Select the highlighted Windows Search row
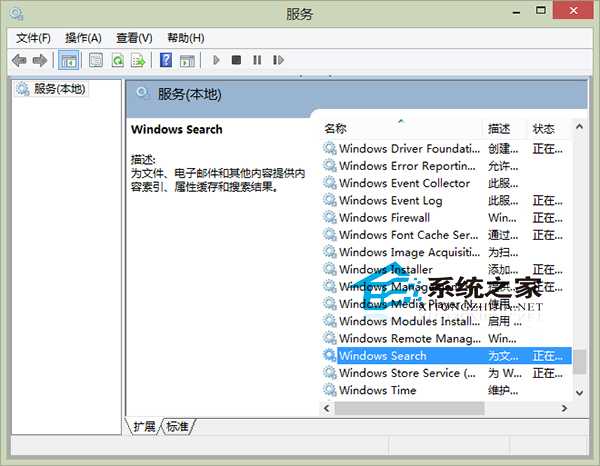Image resolution: width=600 pixels, height=466 pixels. click(x=445, y=355)
